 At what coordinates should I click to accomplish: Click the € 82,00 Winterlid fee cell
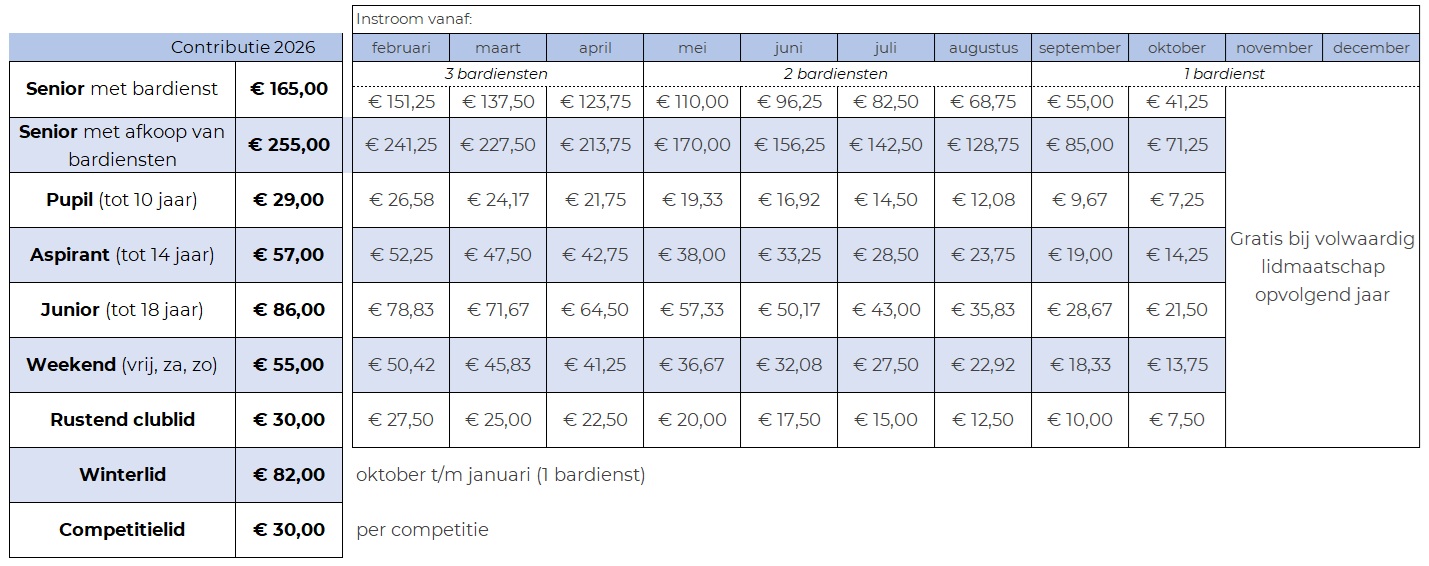tap(289, 475)
